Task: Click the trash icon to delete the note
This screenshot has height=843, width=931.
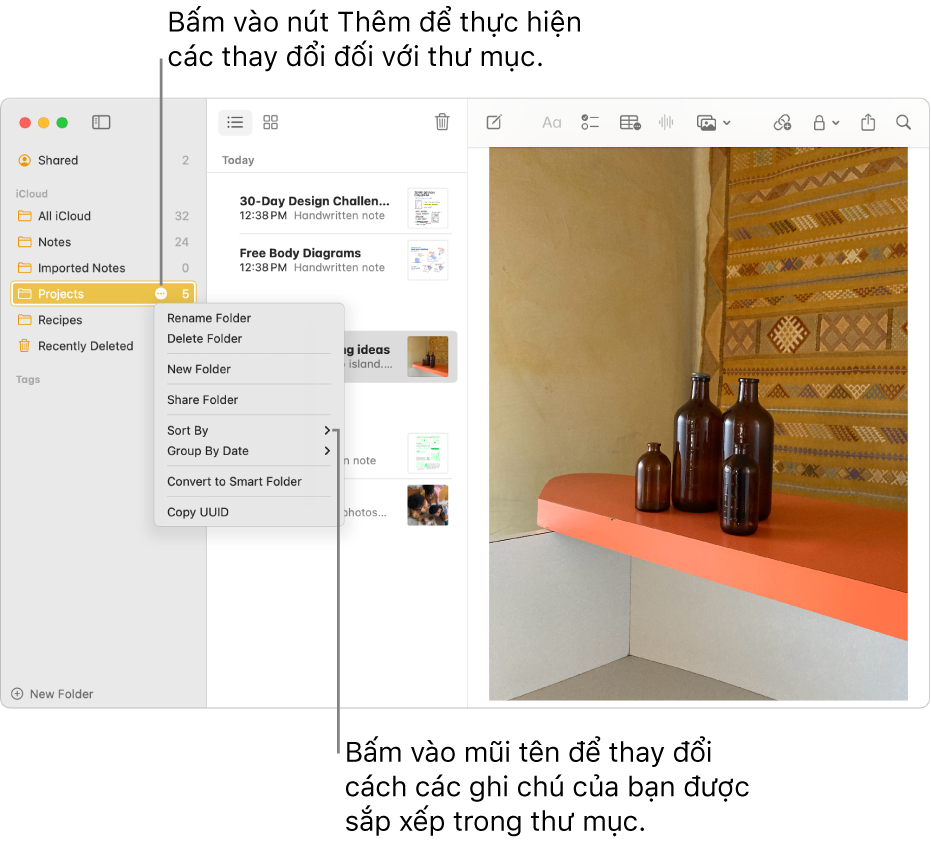Action: tap(442, 122)
